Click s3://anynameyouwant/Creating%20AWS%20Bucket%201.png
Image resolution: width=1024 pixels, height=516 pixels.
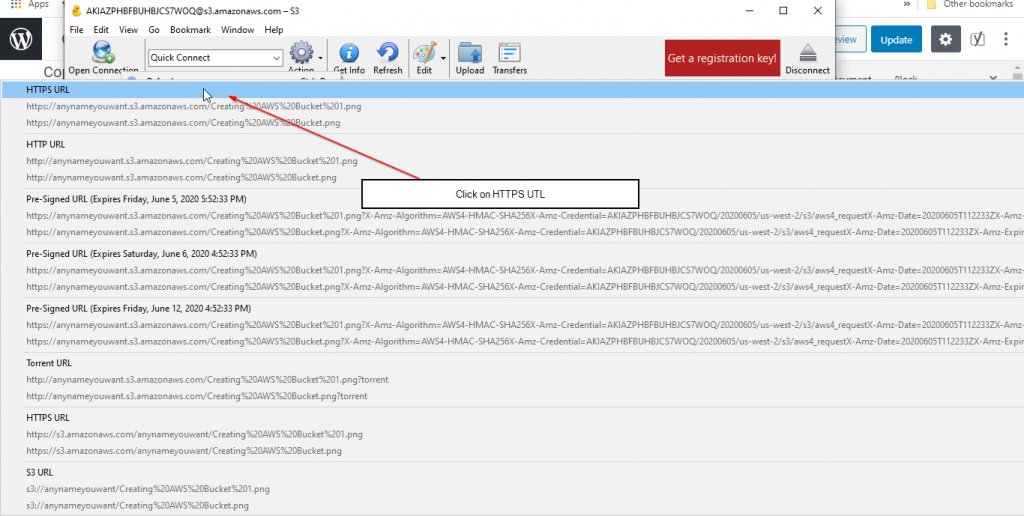[x=148, y=489]
